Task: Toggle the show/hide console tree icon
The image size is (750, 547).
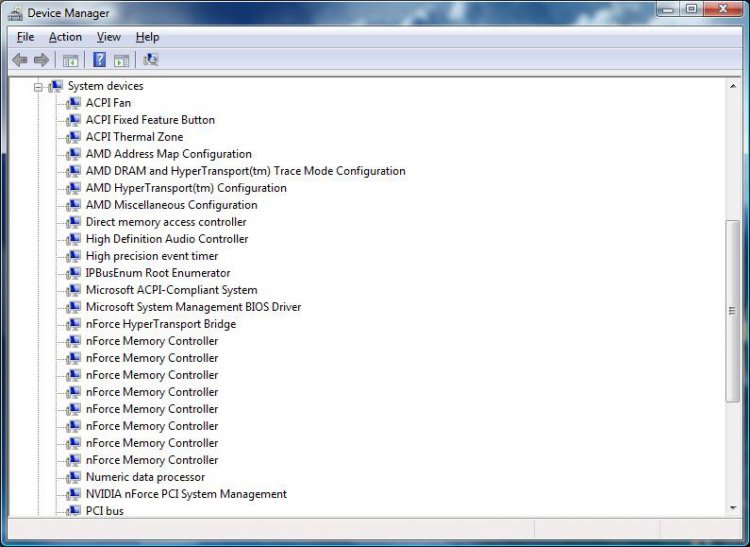Action: (70, 60)
